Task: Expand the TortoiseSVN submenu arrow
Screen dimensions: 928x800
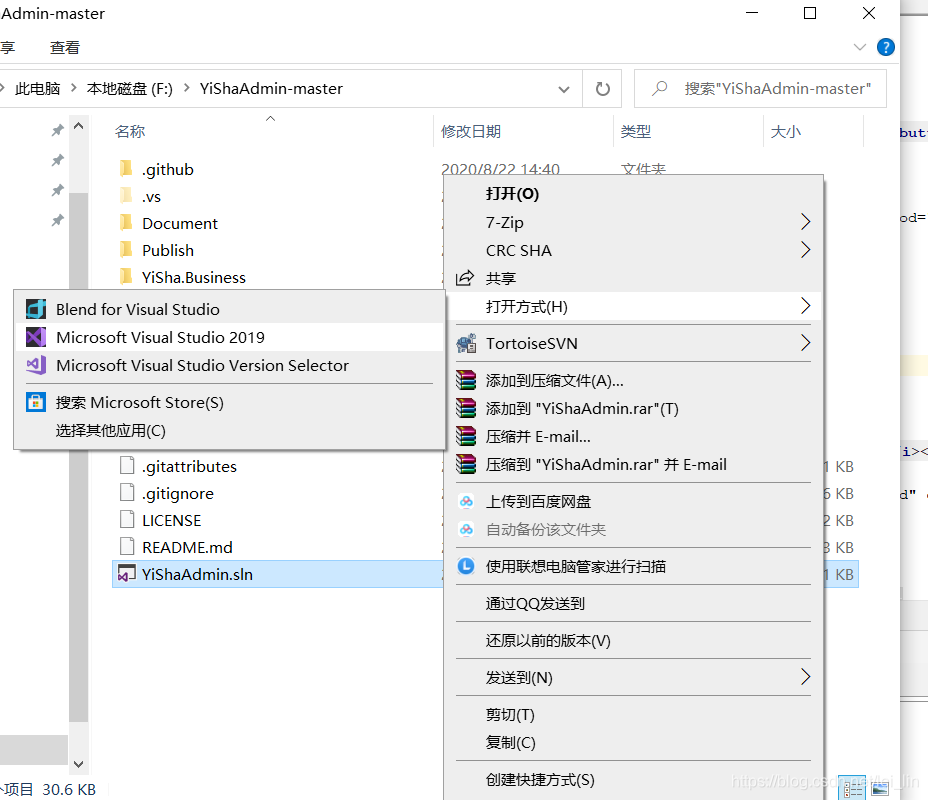Action: click(805, 343)
